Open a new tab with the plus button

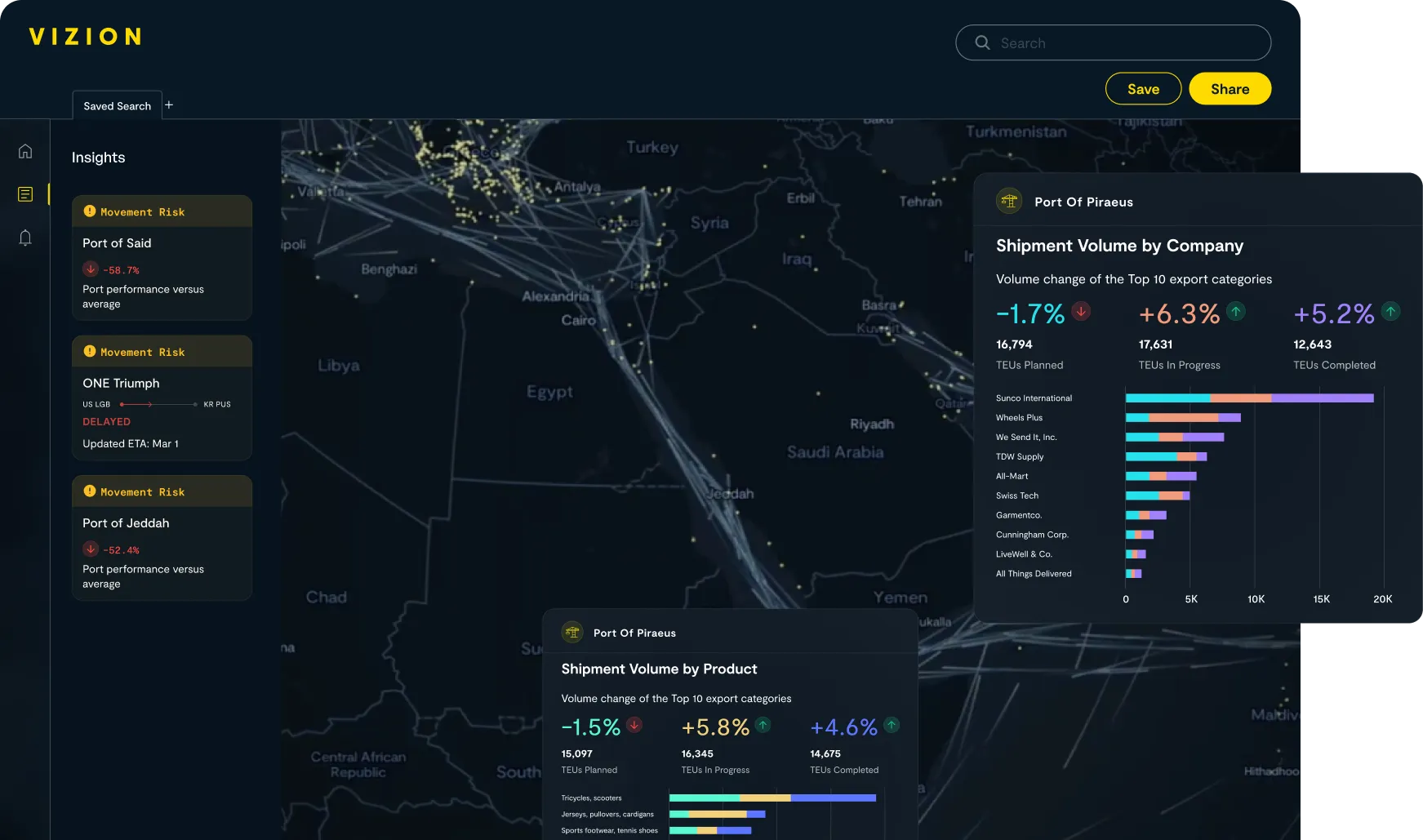click(169, 104)
